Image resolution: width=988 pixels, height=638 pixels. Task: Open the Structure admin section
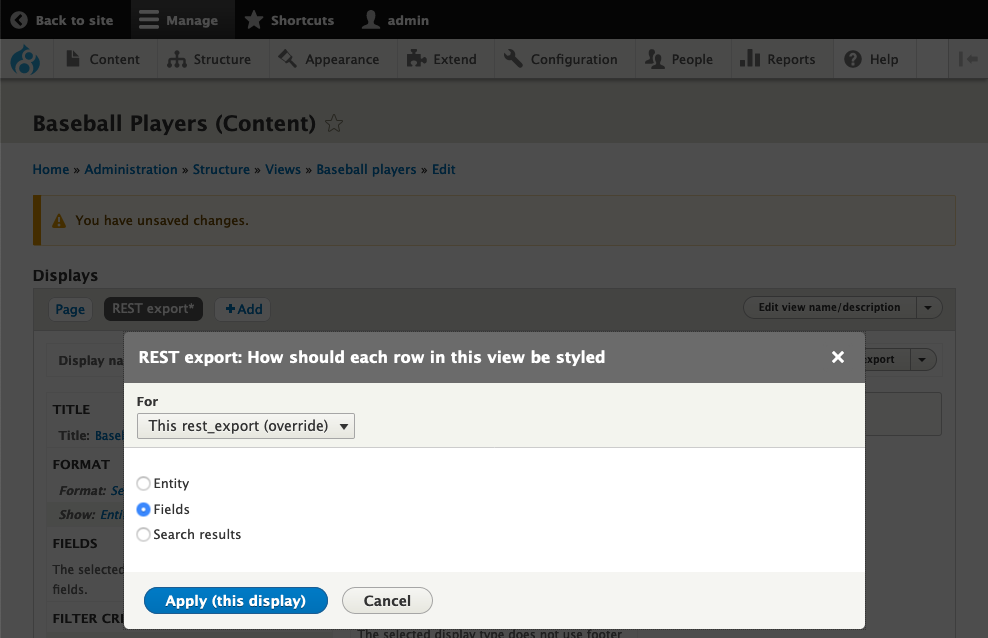(x=211, y=59)
